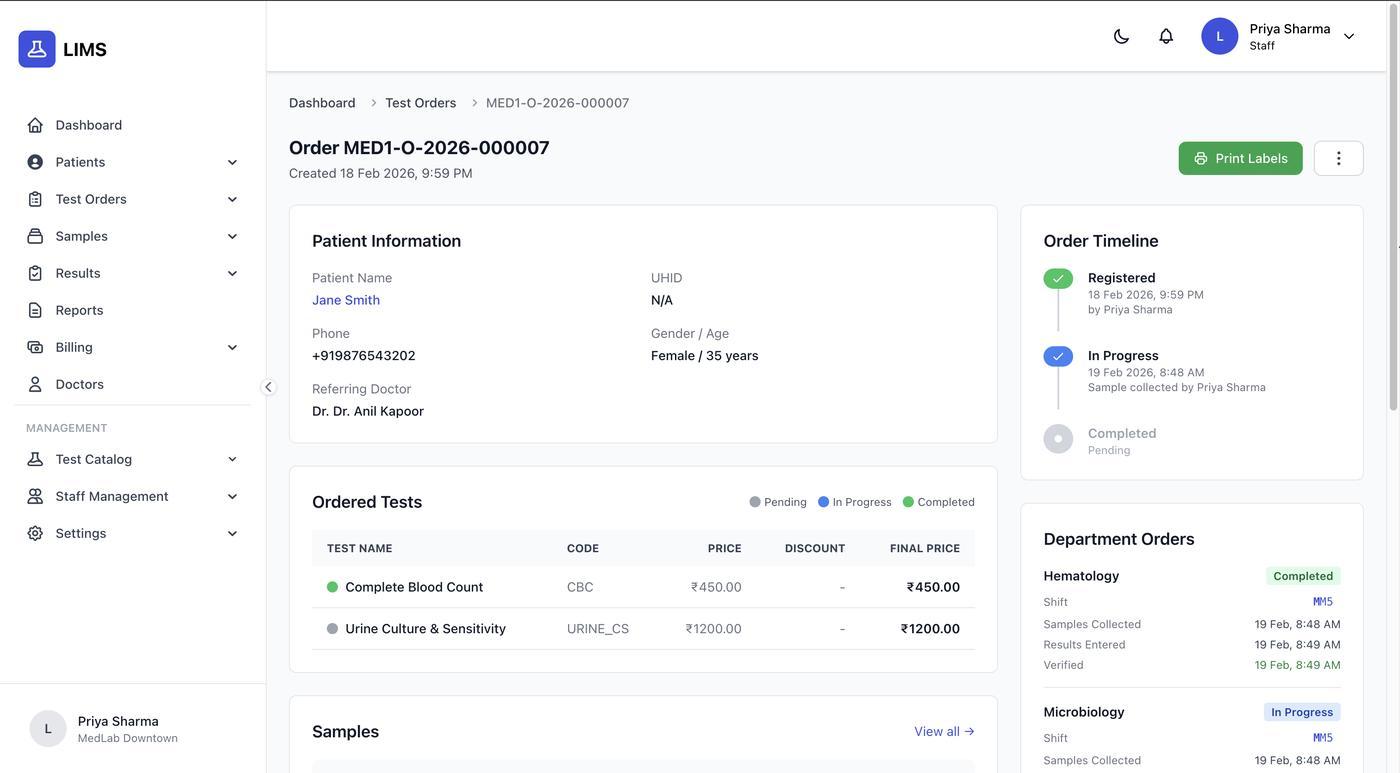Screen dimensions: 1400x773
Task: Click Test Orders in the breadcrumb
Action: coord(420,103)
